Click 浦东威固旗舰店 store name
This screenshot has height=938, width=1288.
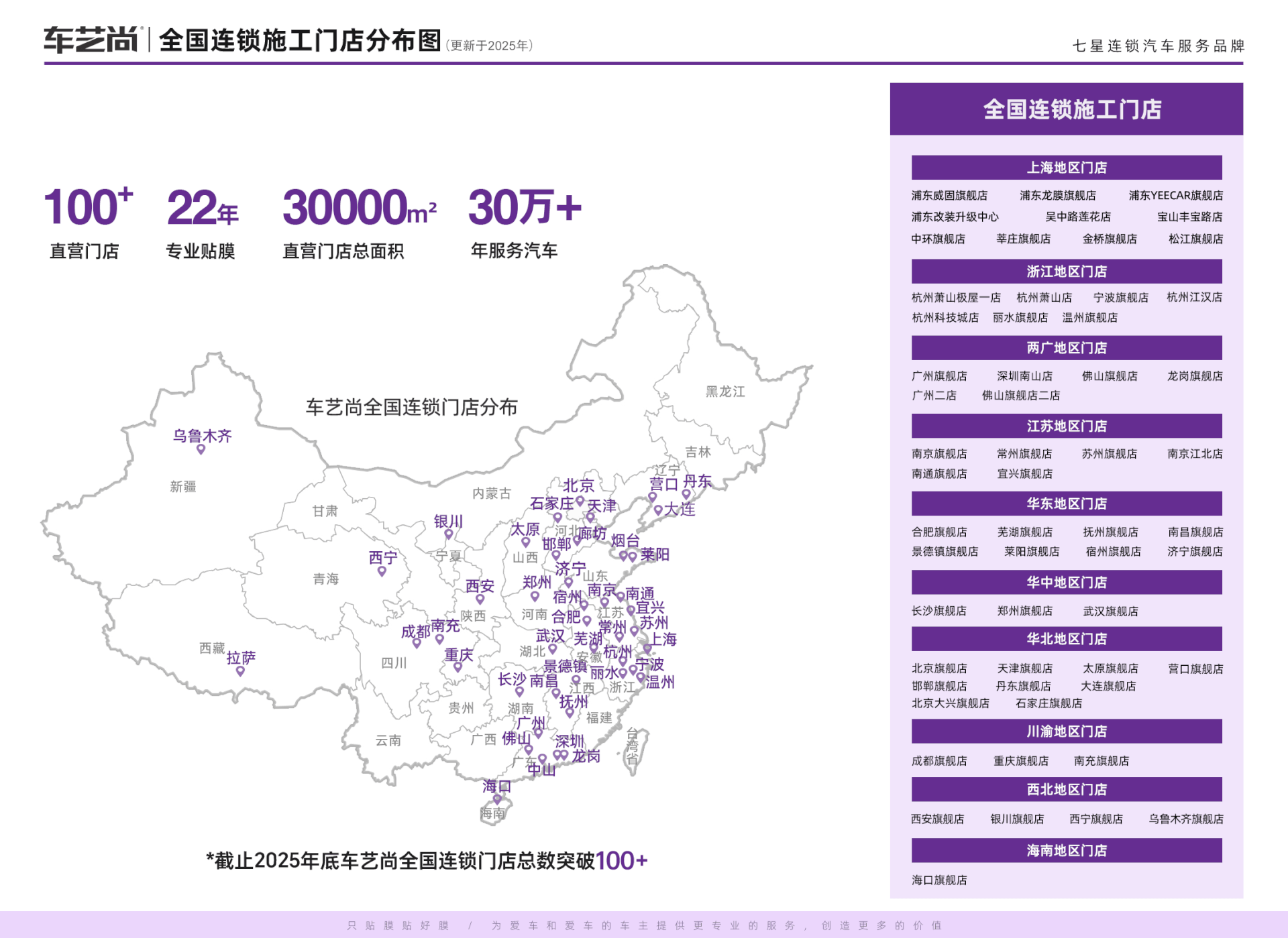(x=949, y=196)
